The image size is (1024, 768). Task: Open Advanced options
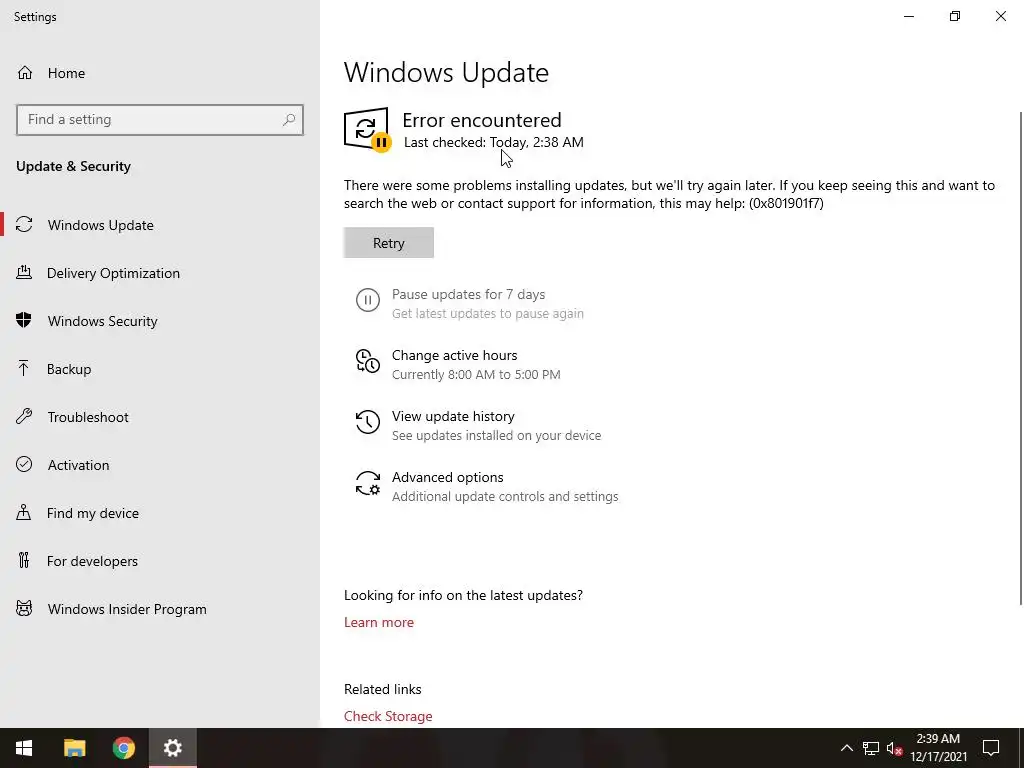tap(447, 477)
